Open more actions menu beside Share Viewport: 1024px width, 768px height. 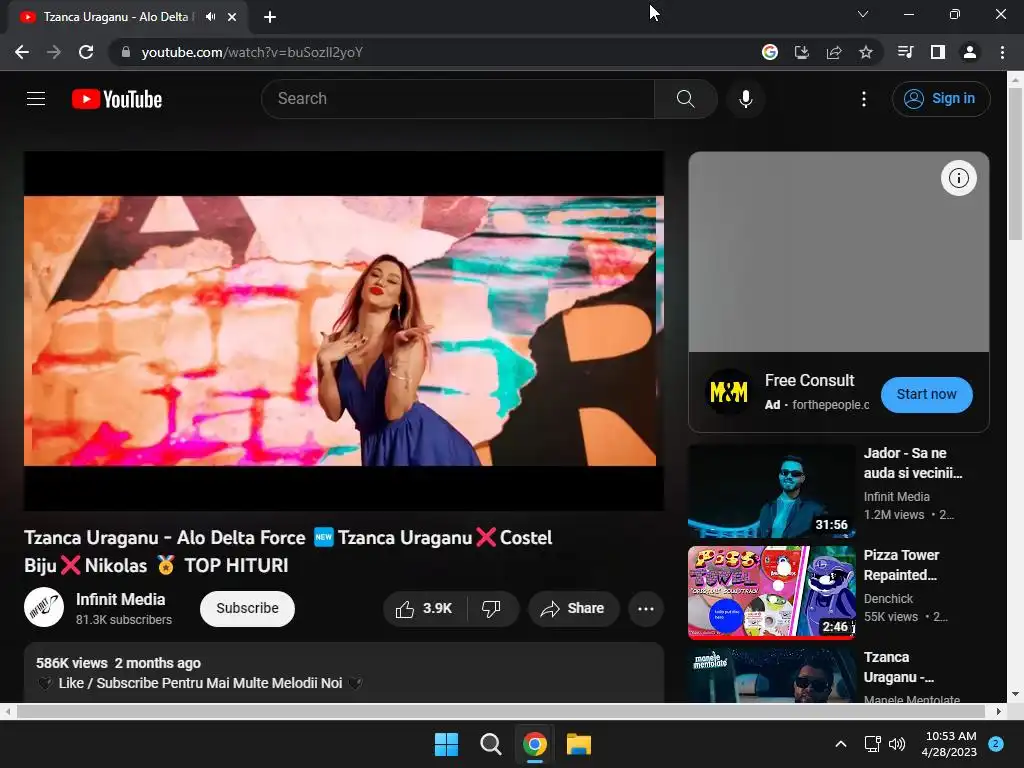tap(645, 609)
